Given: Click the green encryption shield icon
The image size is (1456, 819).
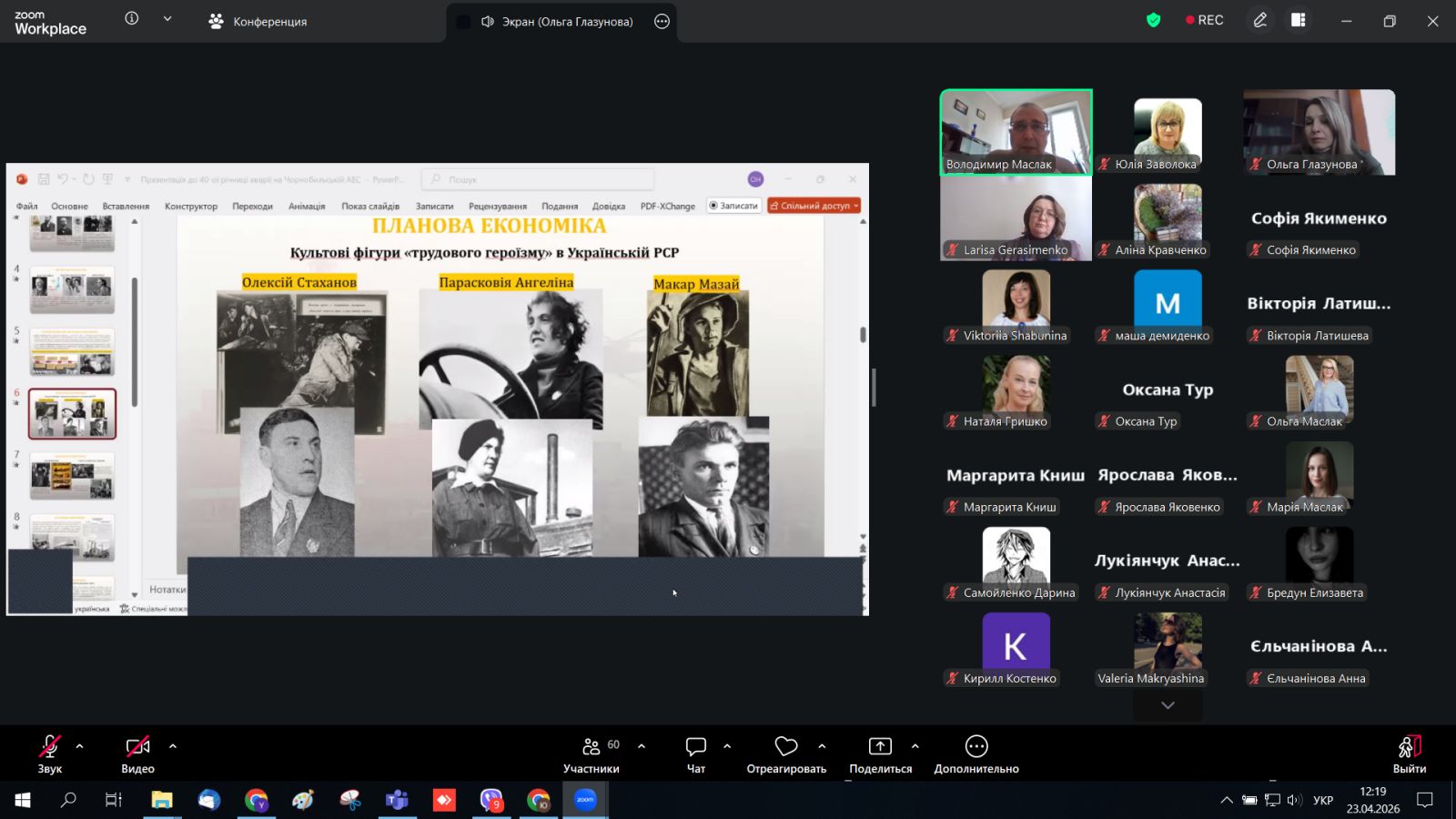Looking at the screenshot, I should click(1153, 20).
